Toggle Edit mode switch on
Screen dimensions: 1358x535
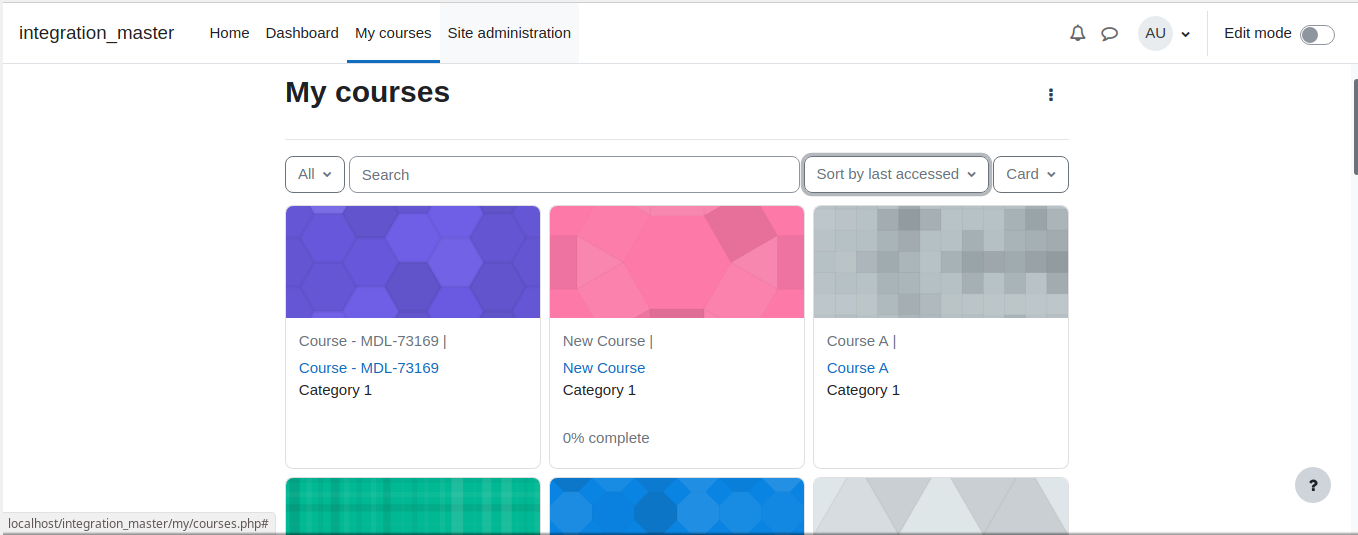click(x=1317, y=35)
